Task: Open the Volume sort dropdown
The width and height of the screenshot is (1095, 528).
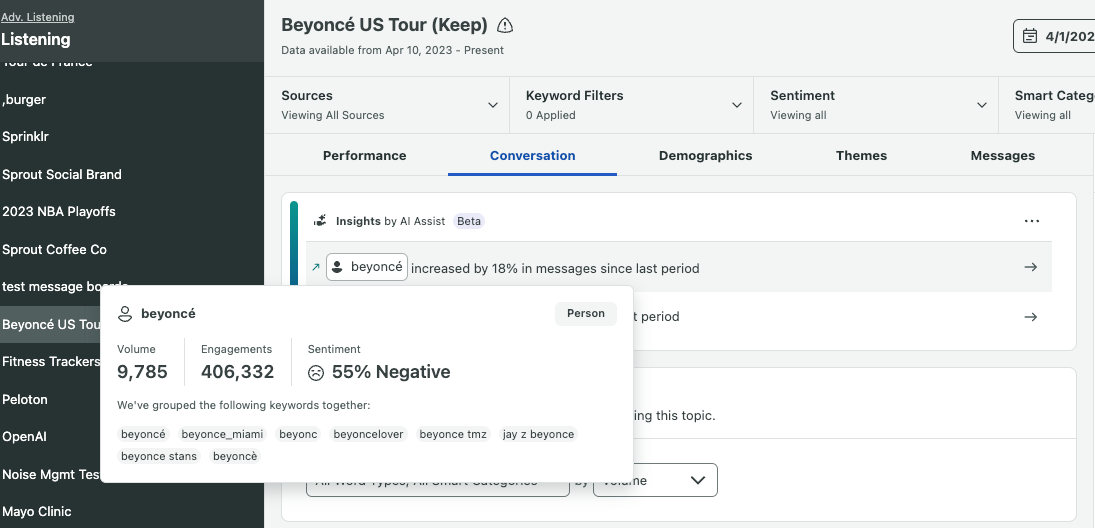Action: pyautogui.click(x=655, y=480)
